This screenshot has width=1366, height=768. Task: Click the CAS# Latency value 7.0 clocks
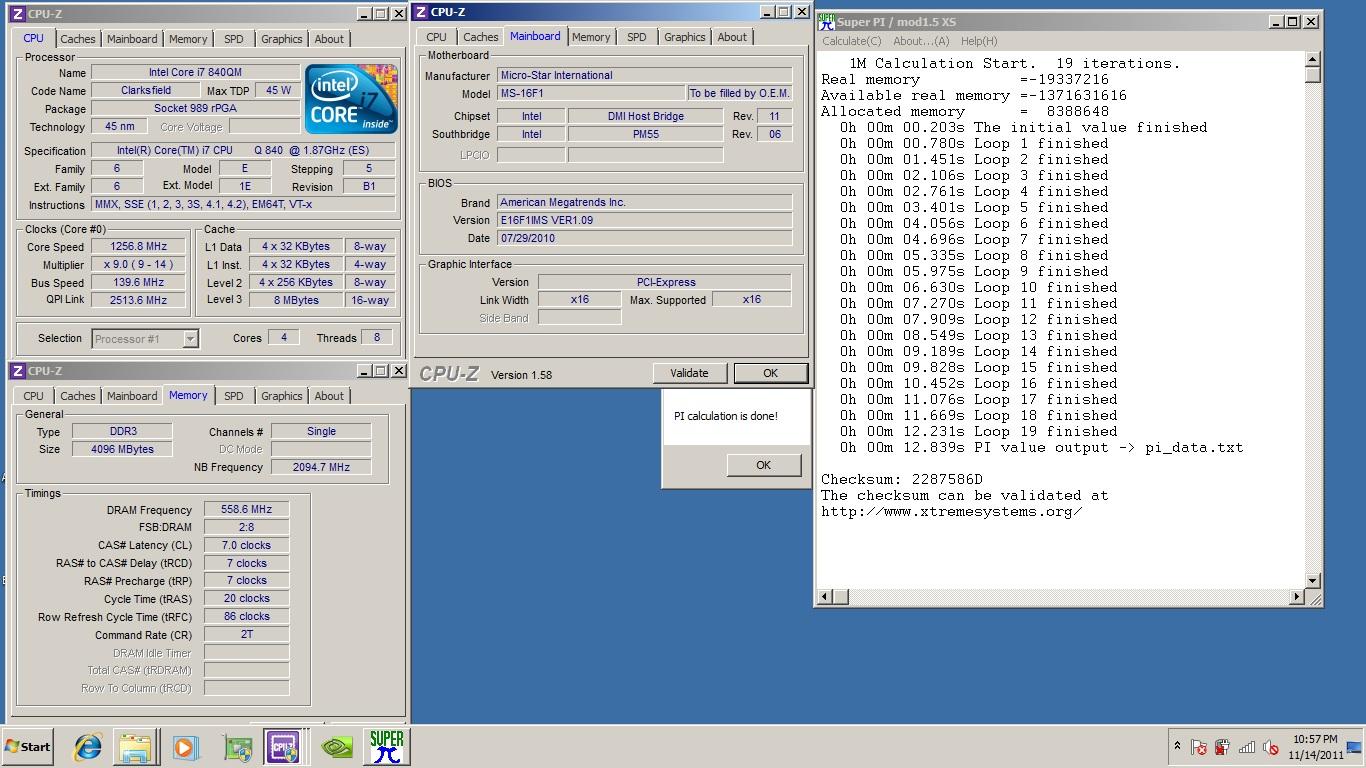tap(246, 546)
